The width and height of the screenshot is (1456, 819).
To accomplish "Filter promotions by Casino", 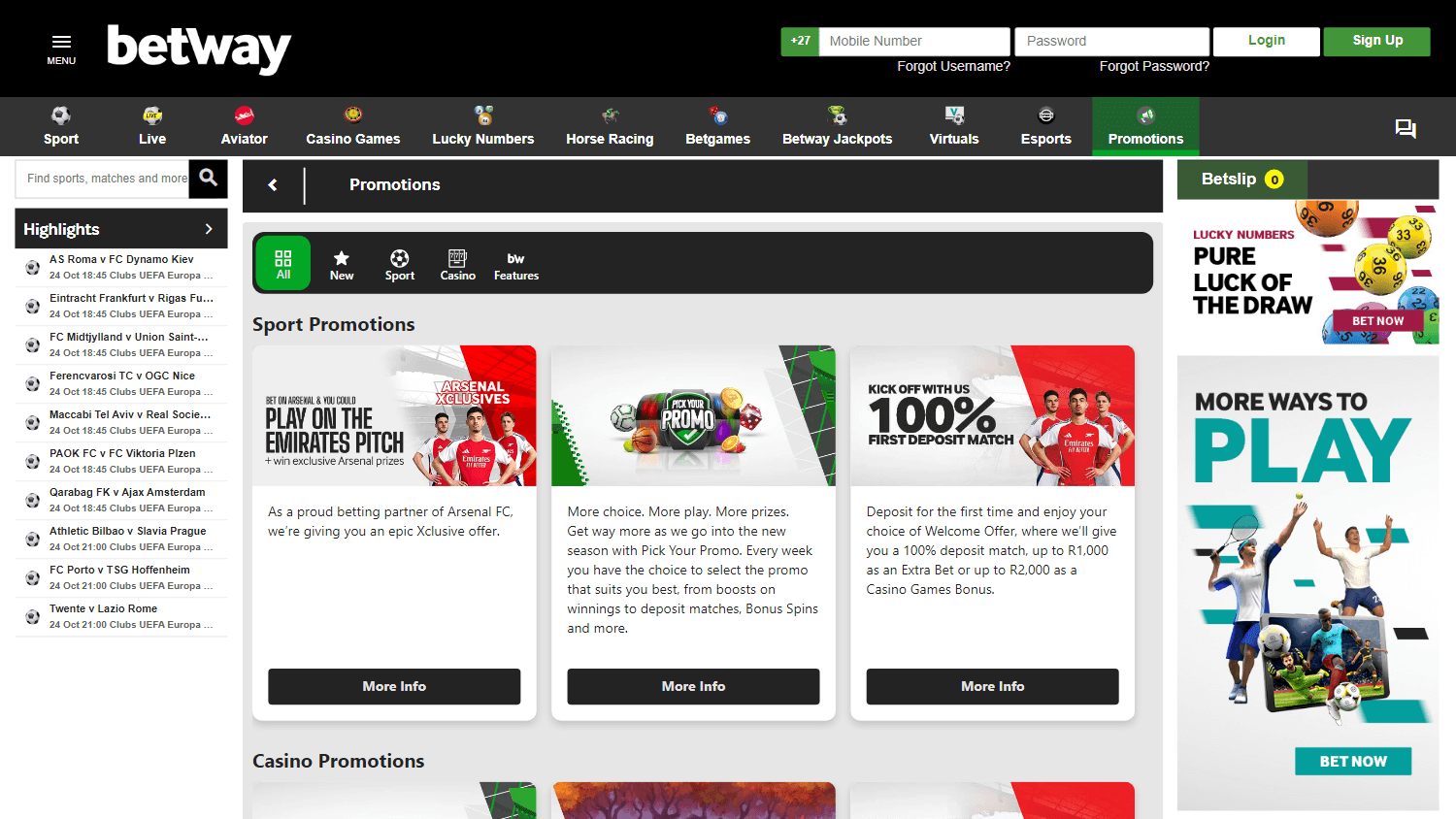I will [x=458, y=265].
